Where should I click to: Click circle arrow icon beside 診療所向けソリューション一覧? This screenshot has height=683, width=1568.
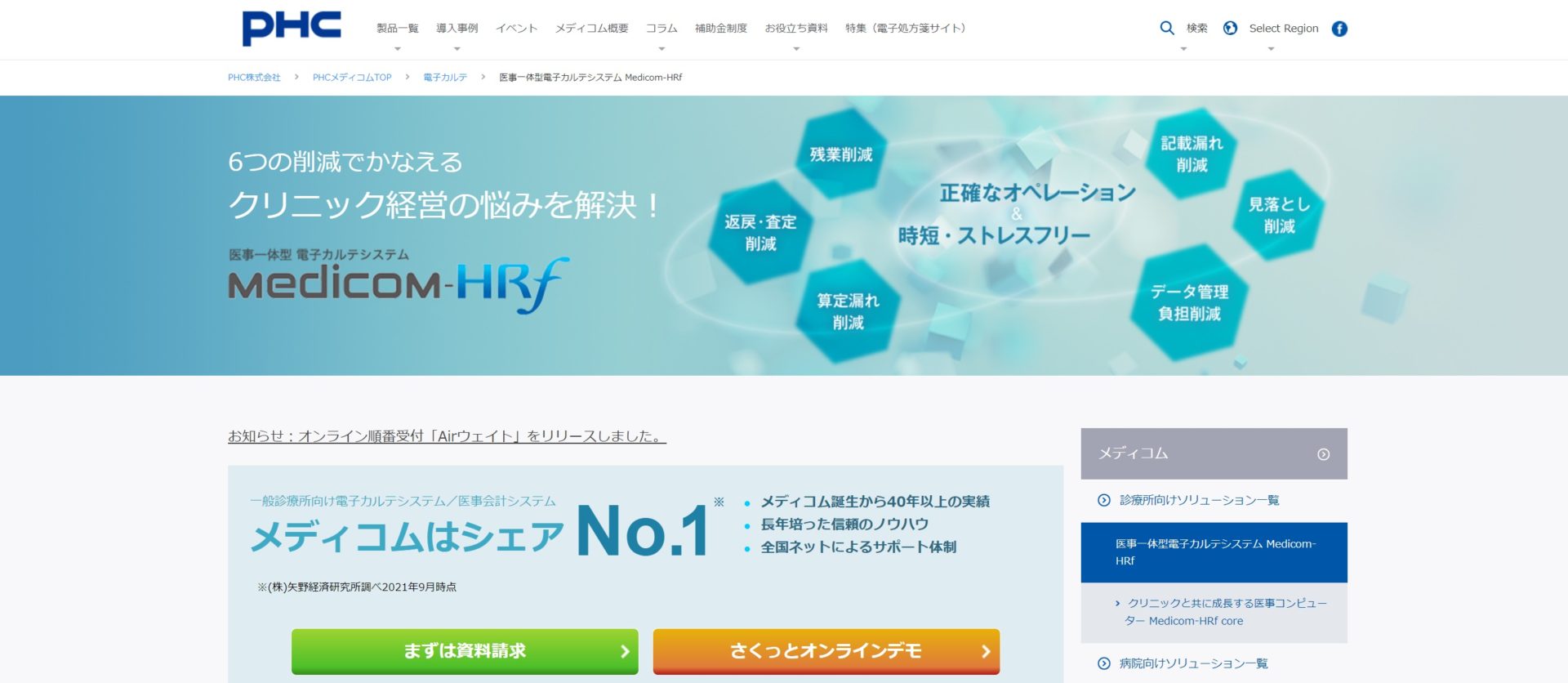(1104, 500)
